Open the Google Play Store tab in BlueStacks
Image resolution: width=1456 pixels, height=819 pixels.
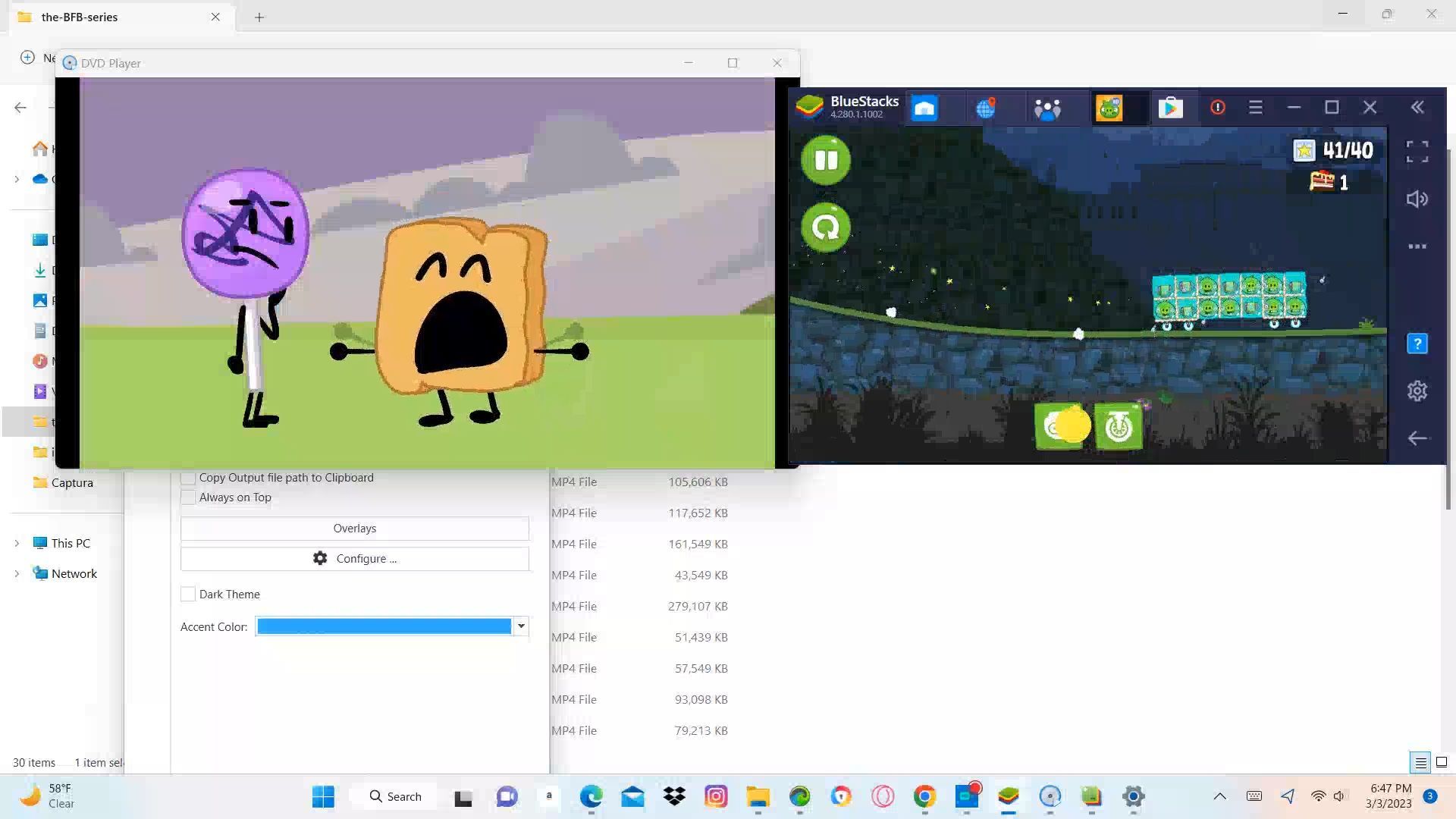coord(1170,108)
